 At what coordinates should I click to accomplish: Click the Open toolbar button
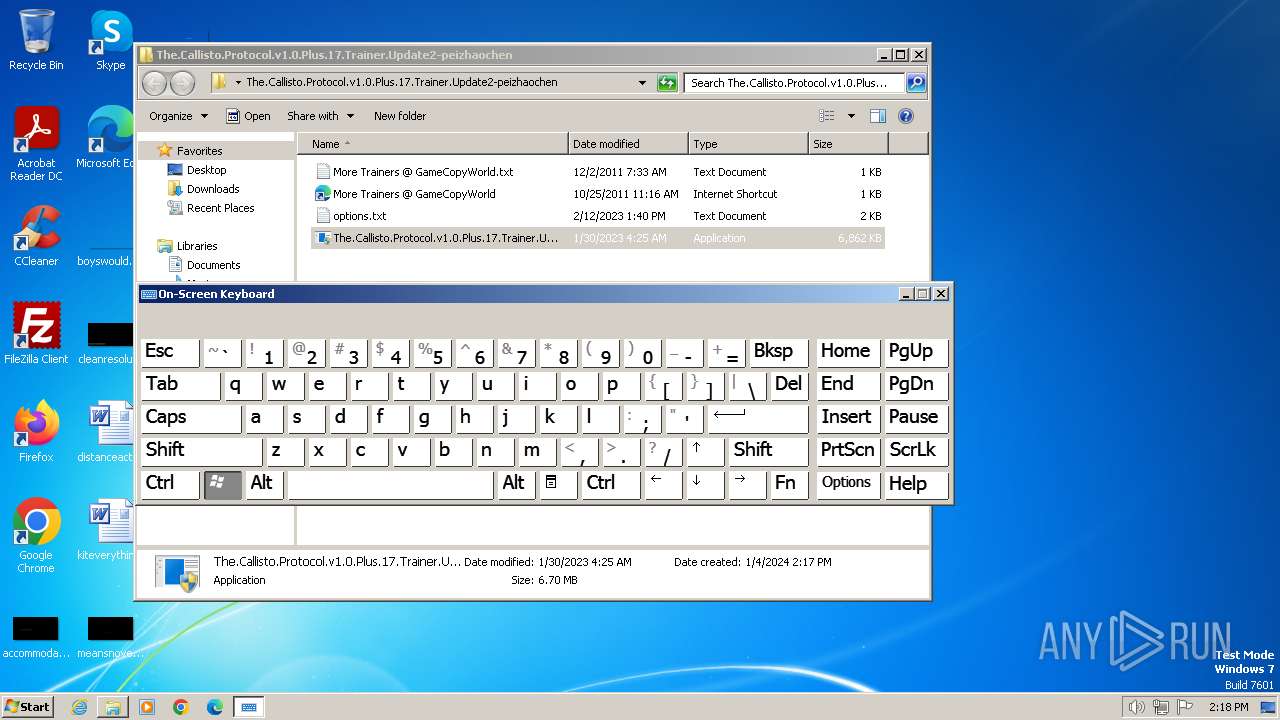coord(248,116)
